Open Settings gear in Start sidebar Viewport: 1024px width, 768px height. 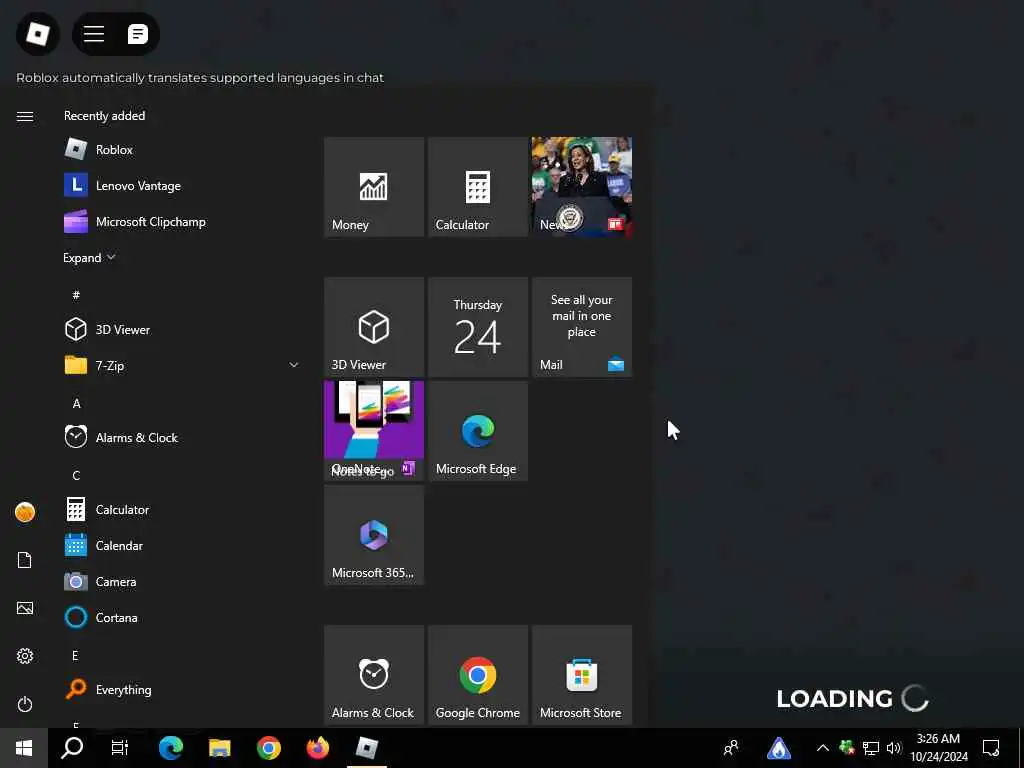[x=25, y=656]
